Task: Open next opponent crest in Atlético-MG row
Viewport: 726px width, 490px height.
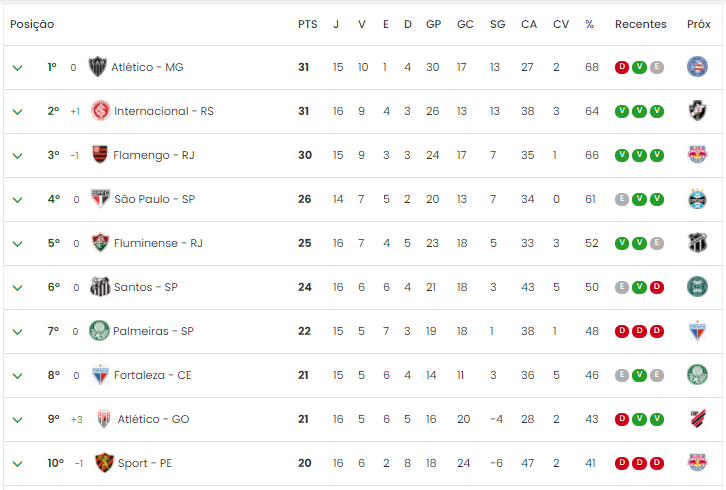Action: point(697,67)
